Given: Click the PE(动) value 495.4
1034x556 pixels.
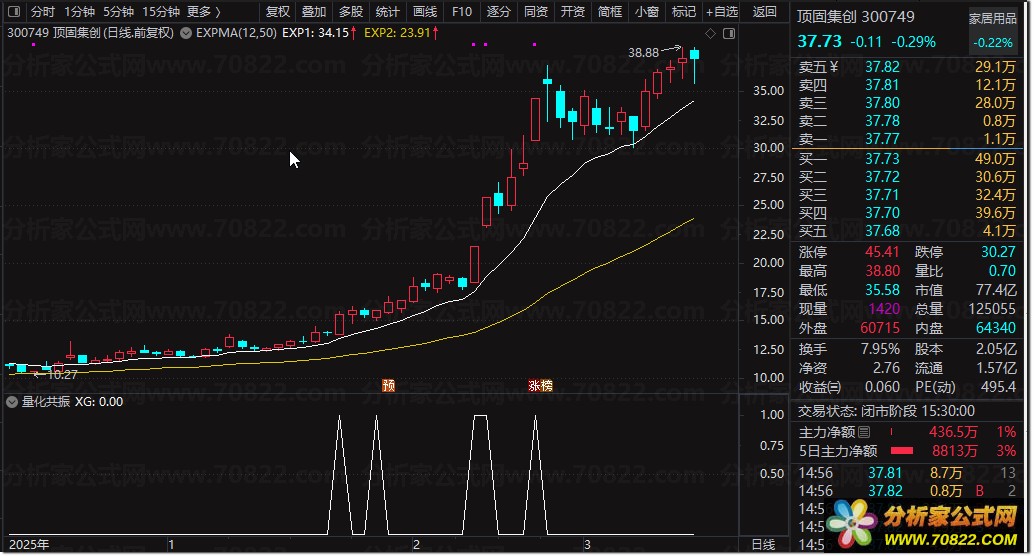Looking at the screenshot, I should coord(998,386).
